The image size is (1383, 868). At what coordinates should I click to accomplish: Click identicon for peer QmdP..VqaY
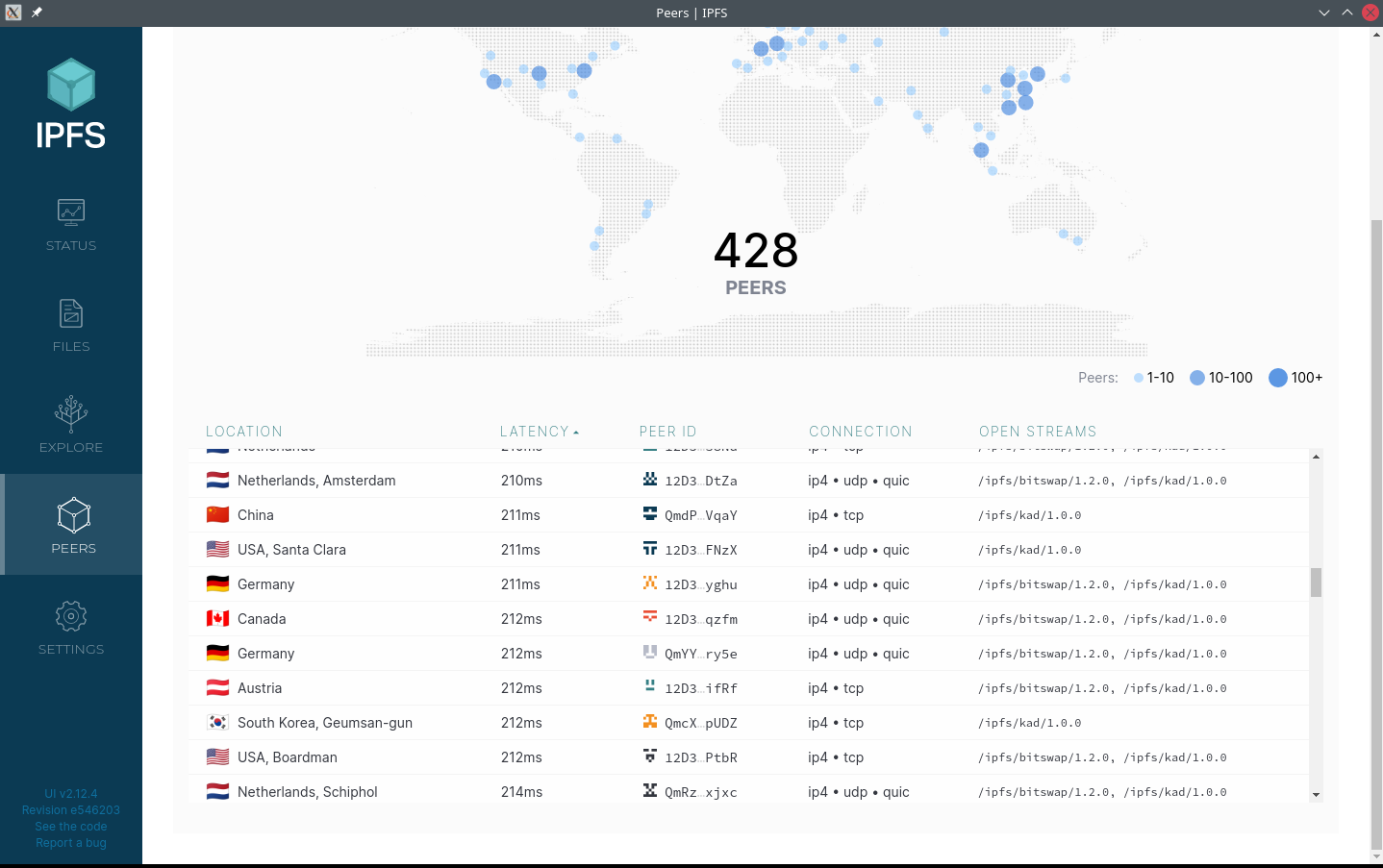coord(650,513)
